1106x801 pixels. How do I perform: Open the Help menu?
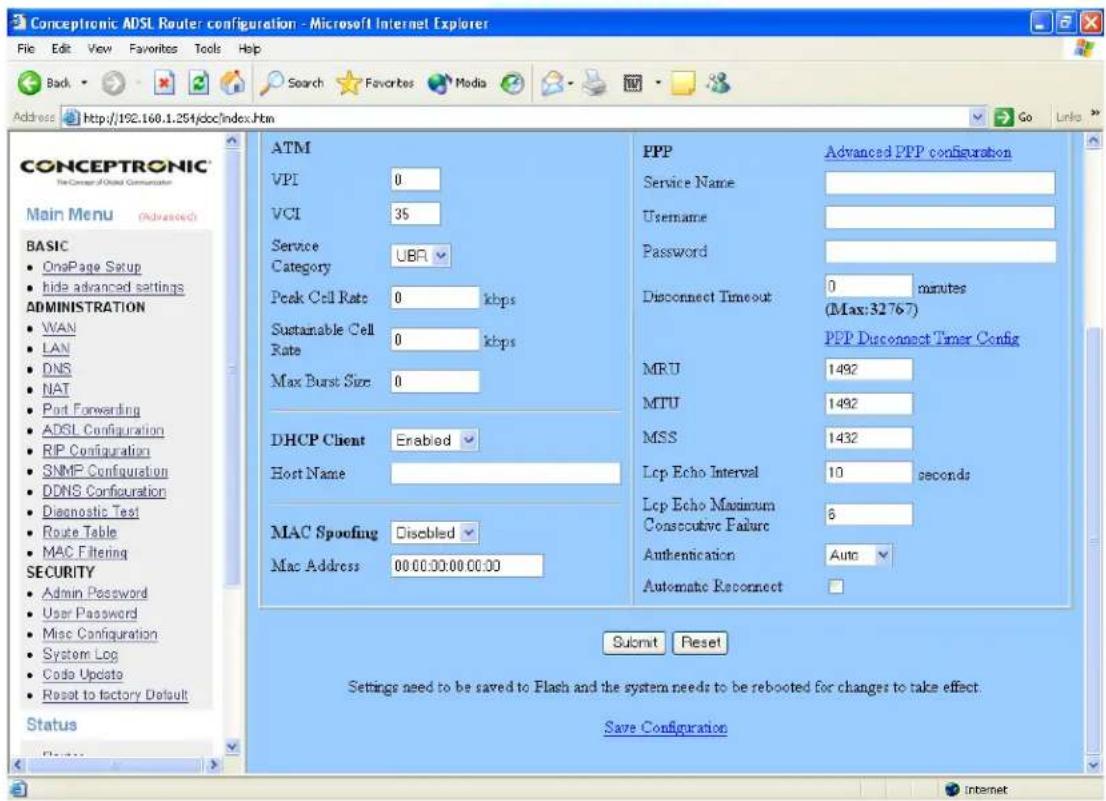point(250,49)
